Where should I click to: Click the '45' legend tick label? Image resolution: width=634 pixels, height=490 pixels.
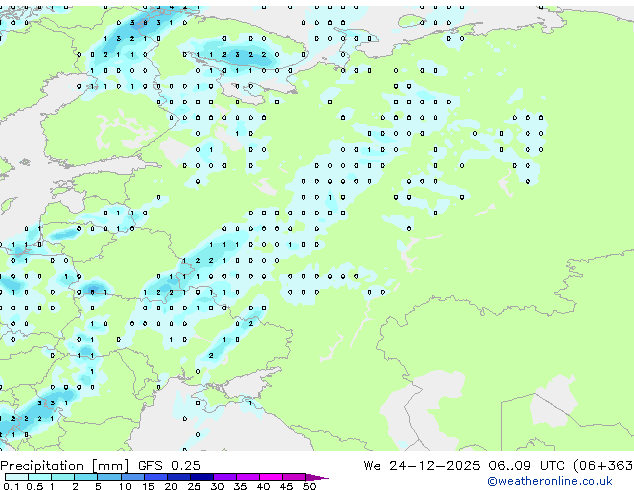point(286,486)
